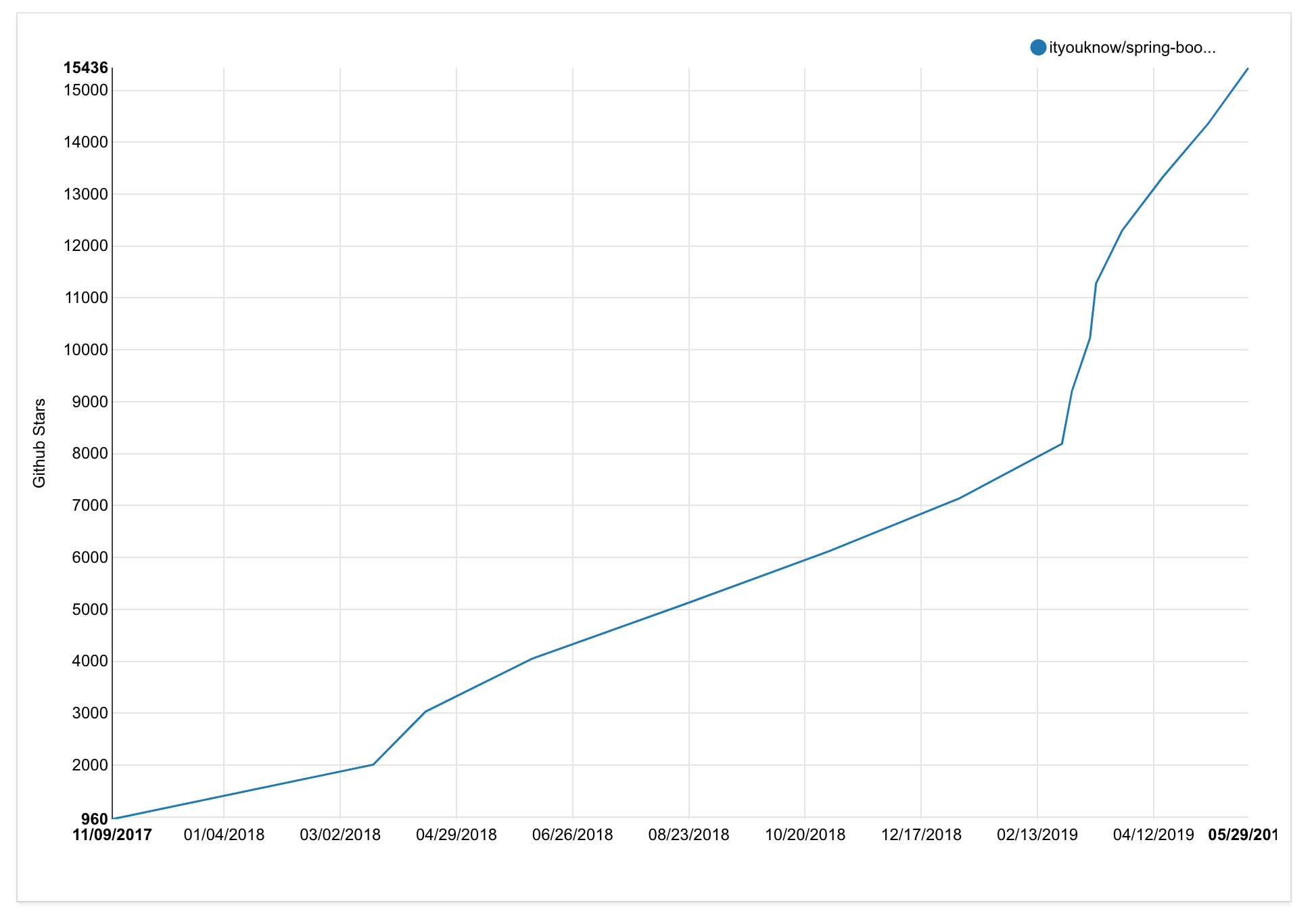This screenshot has height=924, width=1312.
Task: Click the 08/23/2018 x-axis date label
Action: pos(689,835)
